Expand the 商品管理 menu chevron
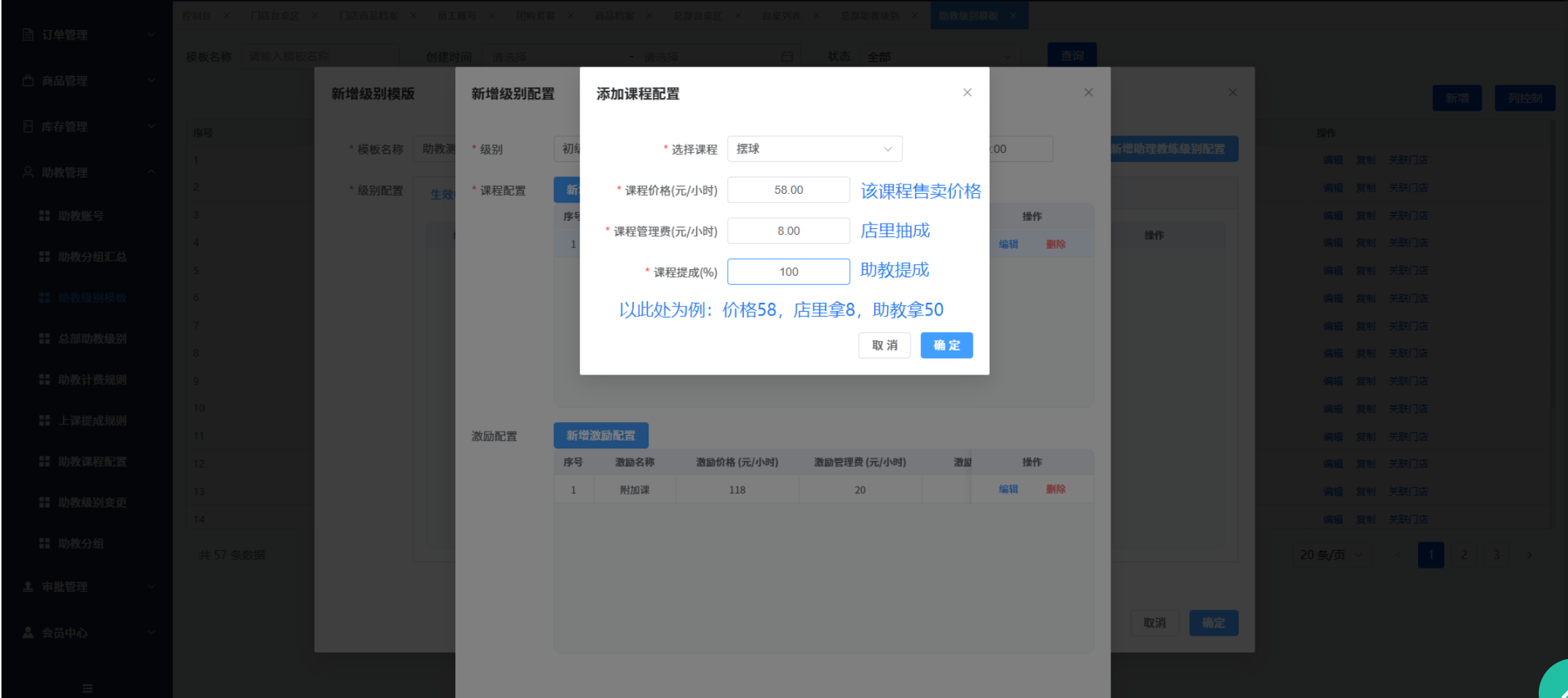The image size is (1568, 698). 152,80
